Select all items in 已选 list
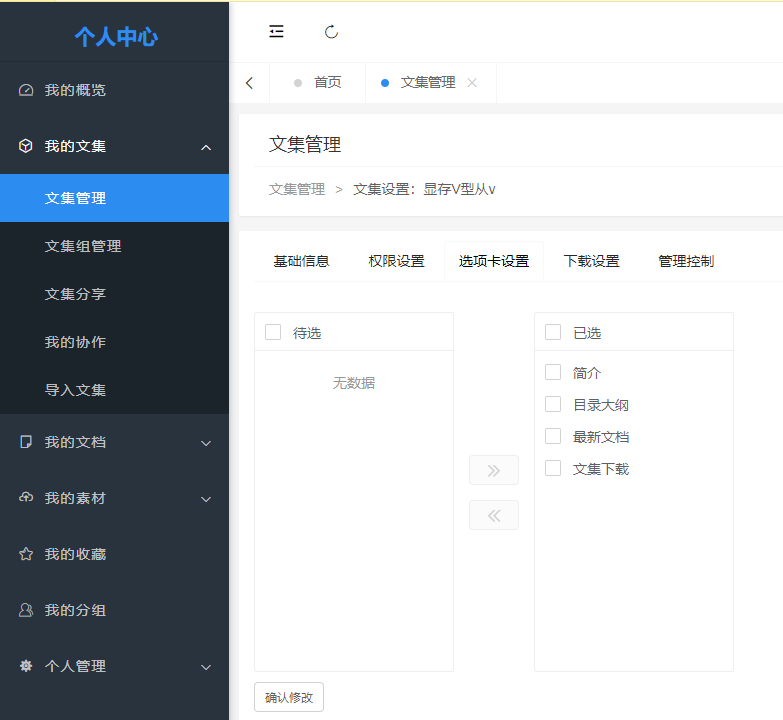The height and width of the screenshot is (720, 783). 553,332
